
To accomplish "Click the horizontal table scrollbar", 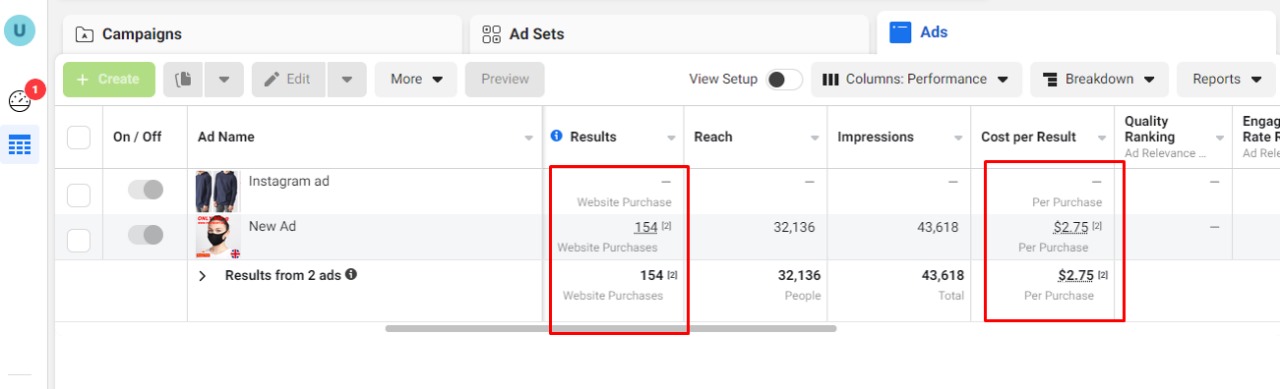I will click(x=610, y=328).
